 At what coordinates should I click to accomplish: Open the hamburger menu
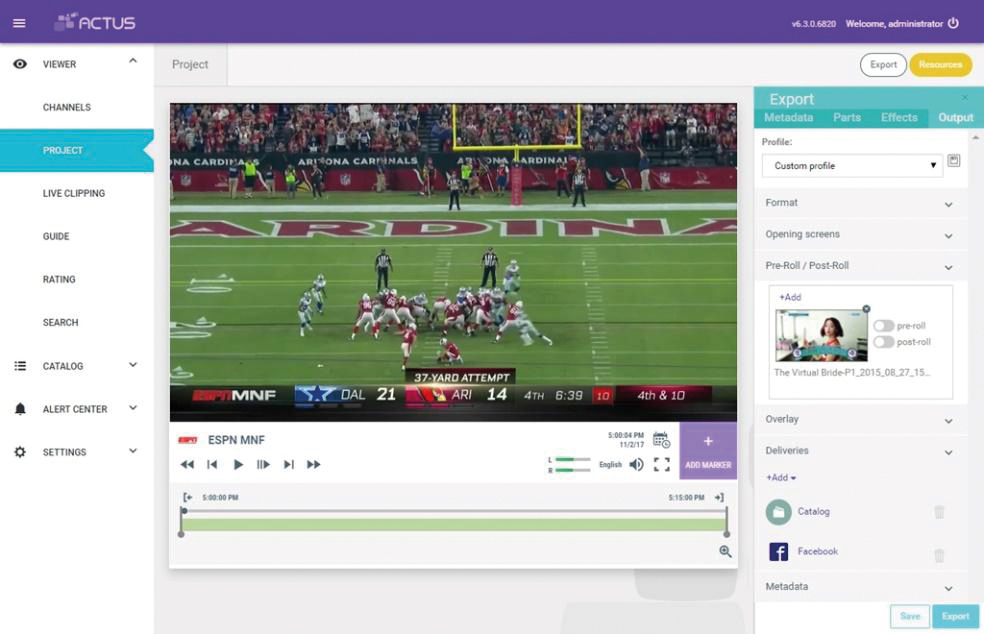click(19, 23)
